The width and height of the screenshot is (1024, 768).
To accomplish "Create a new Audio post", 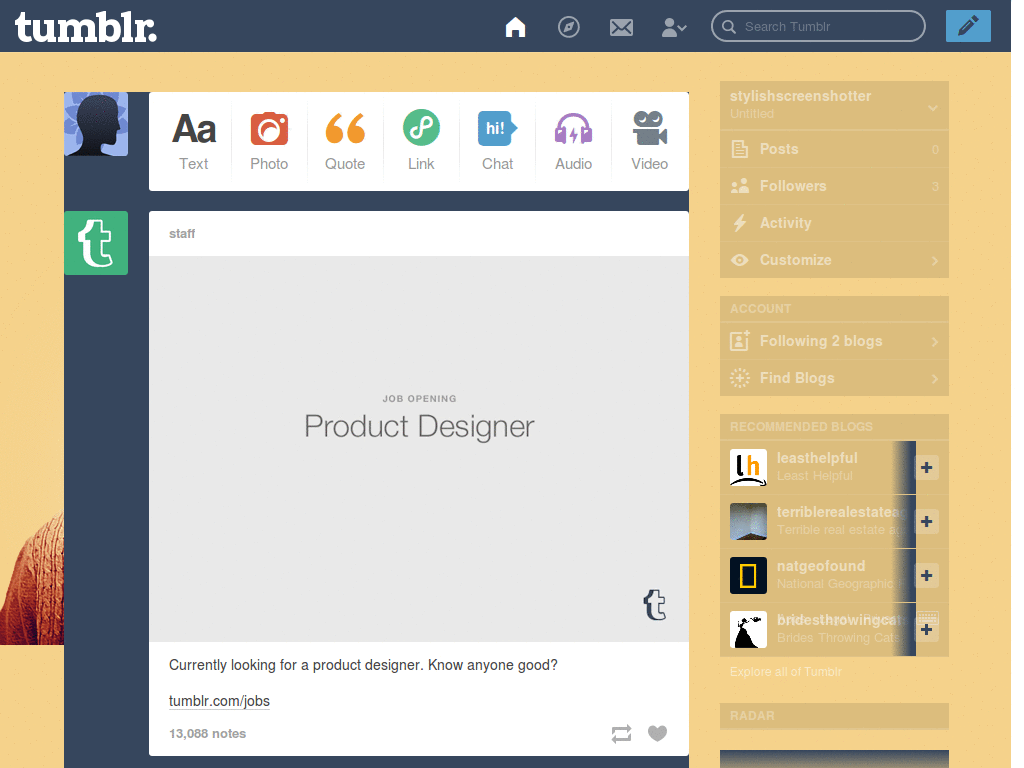I will [573, 141].
